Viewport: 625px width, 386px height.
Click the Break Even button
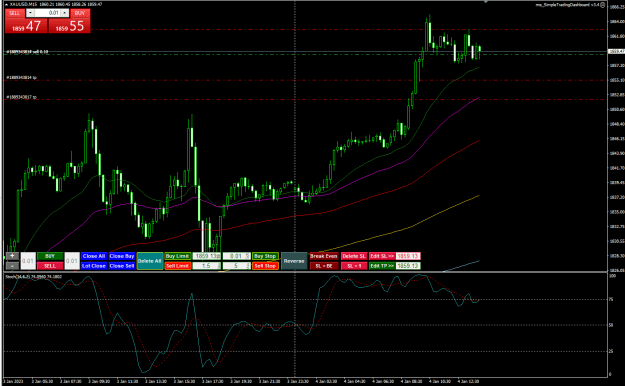click(x=324, y=256)
